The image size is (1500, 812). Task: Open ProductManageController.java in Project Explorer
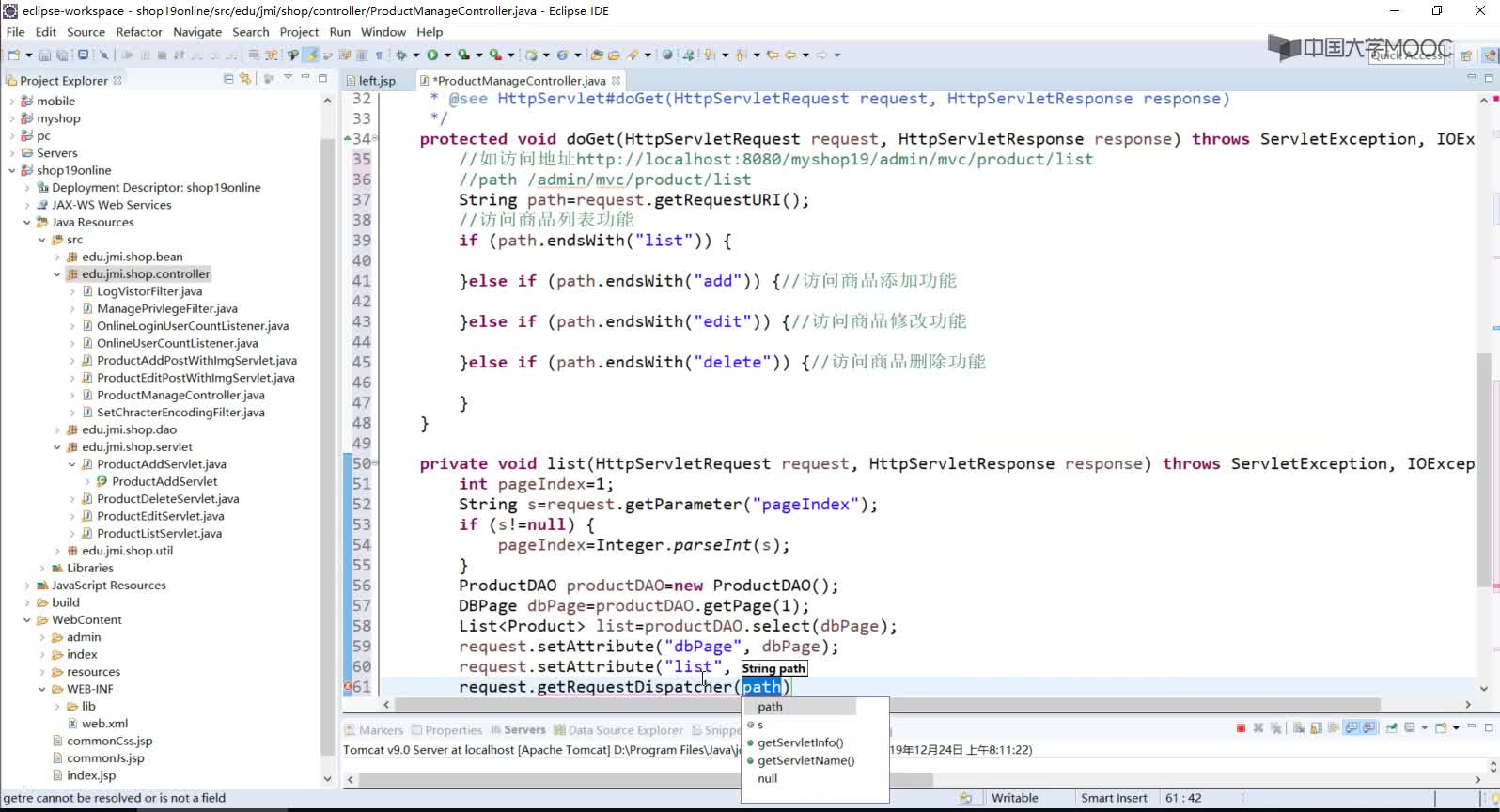click(x=180, y=395)
